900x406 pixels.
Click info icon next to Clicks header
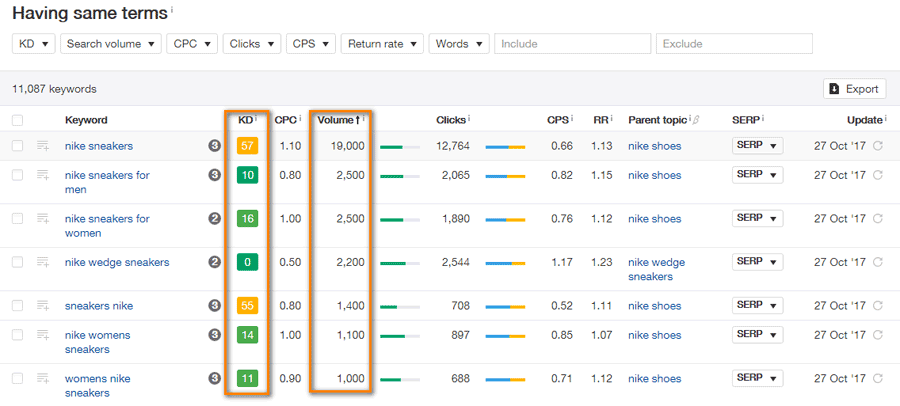point(468,118)
